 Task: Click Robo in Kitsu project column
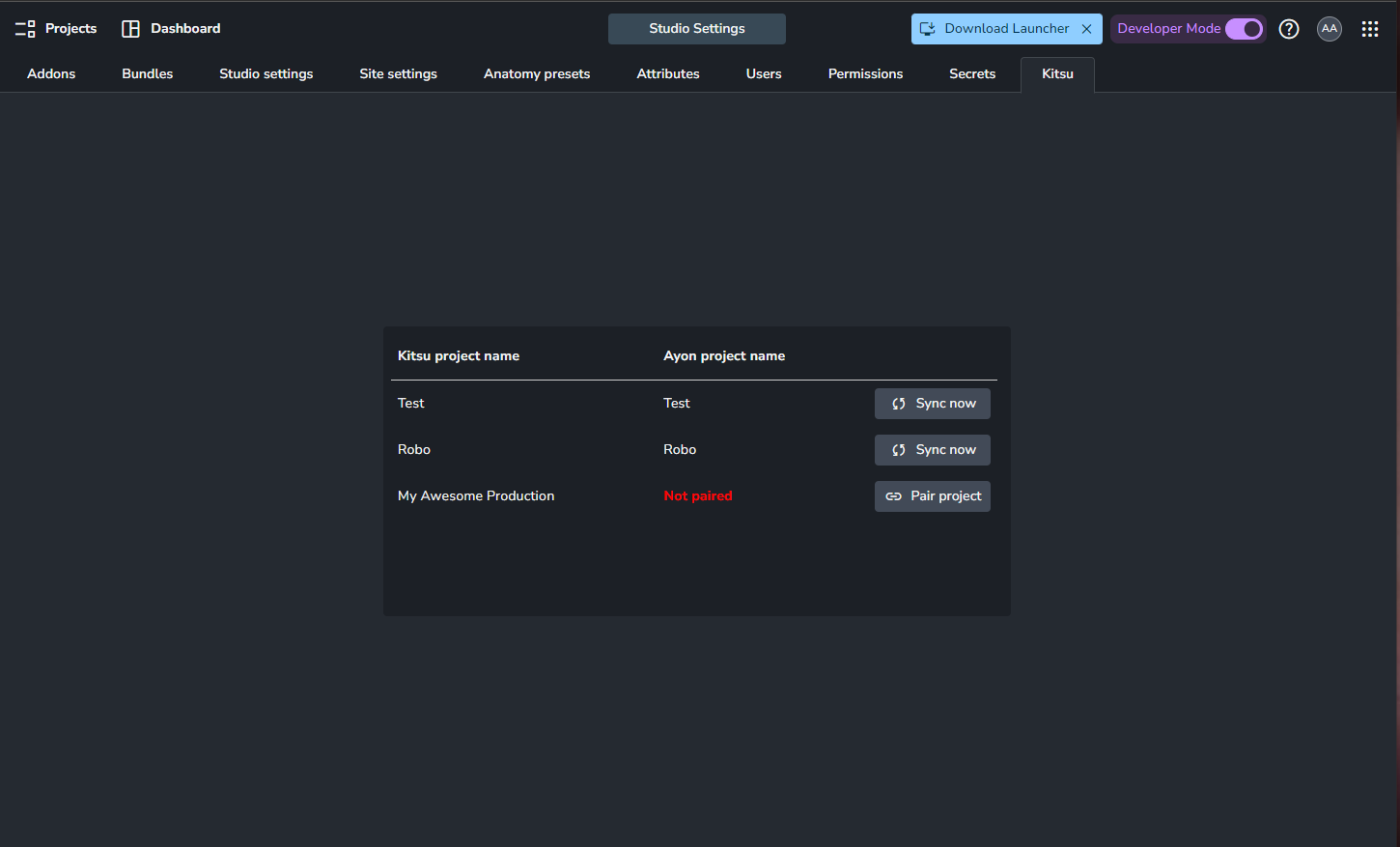[414, 450]
